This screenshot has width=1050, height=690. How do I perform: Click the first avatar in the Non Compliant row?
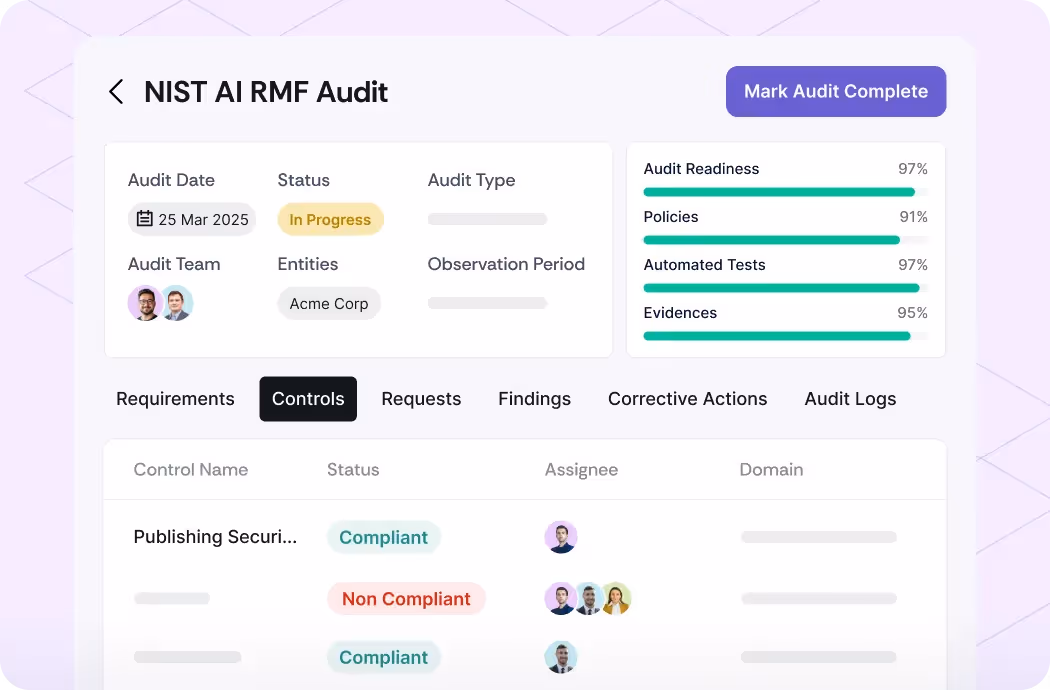561,598
